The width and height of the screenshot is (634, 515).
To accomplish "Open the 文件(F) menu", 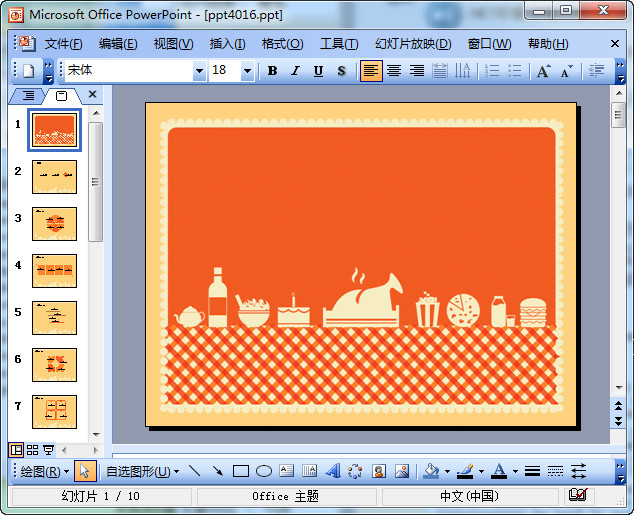I will [x=63, y=44].
